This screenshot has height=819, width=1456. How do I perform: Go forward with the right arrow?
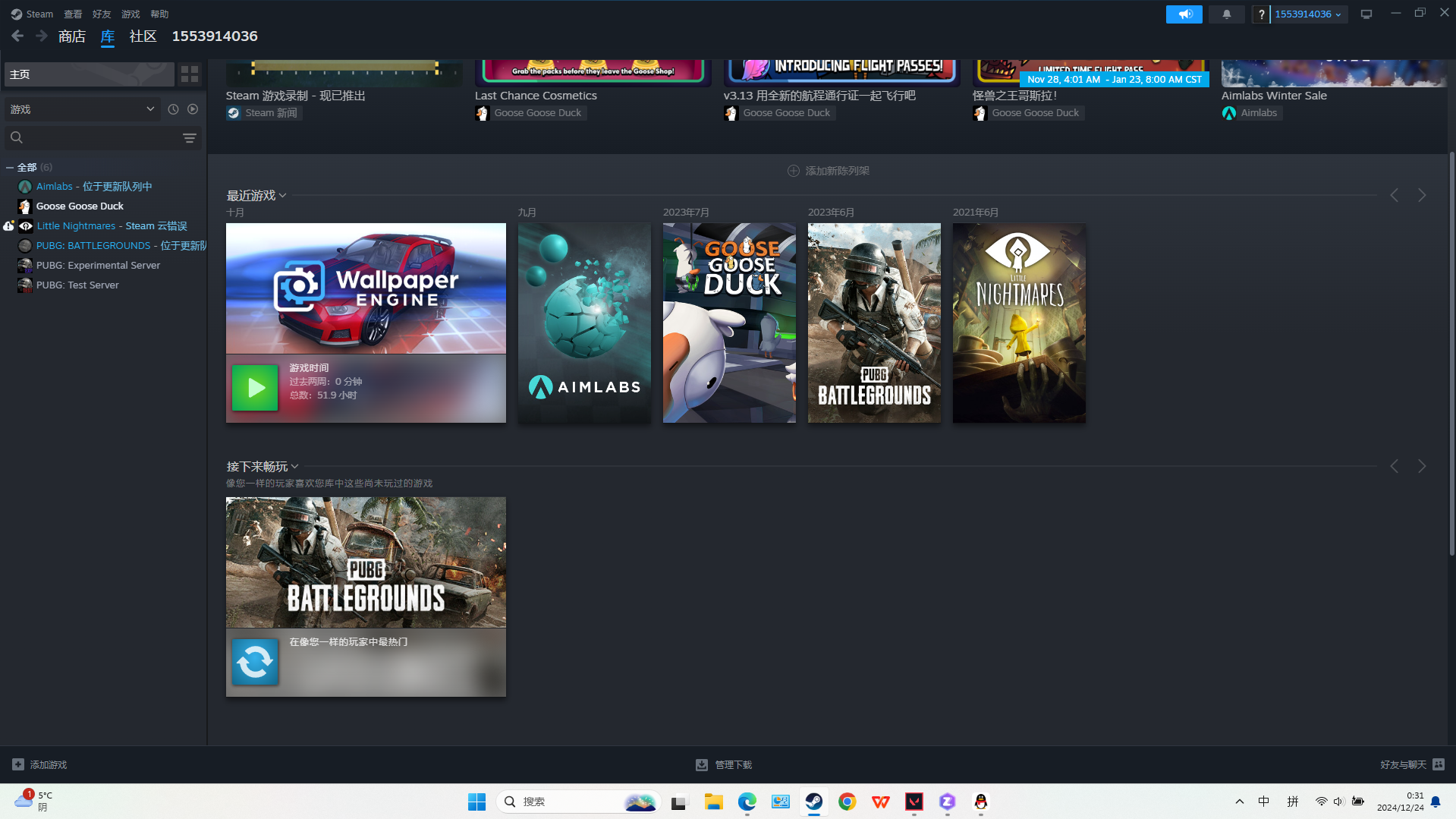[42, 36]
